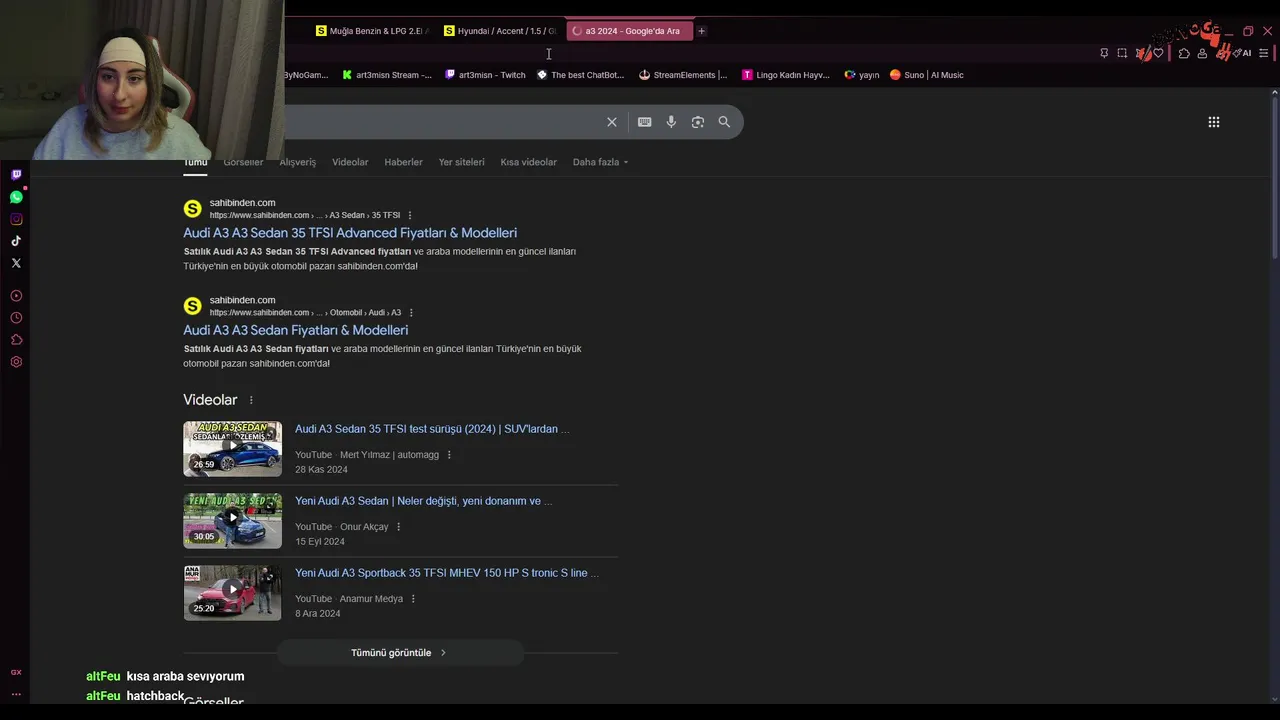Open Twitch in the browser sidebar

point(16,175)
